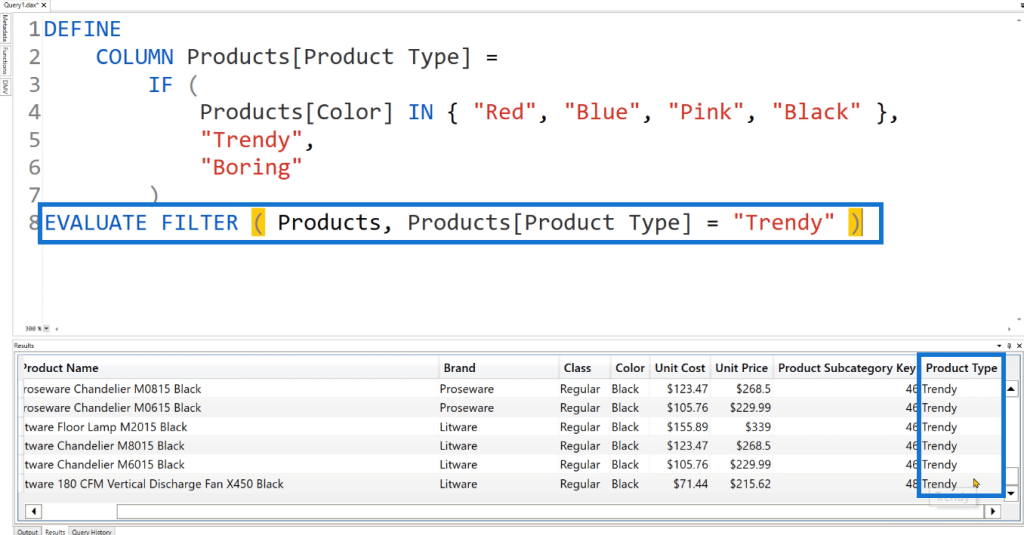Screen dimensions: 1024x535
Task: Open the Metadata side panel tab
Action: point(5,28)
